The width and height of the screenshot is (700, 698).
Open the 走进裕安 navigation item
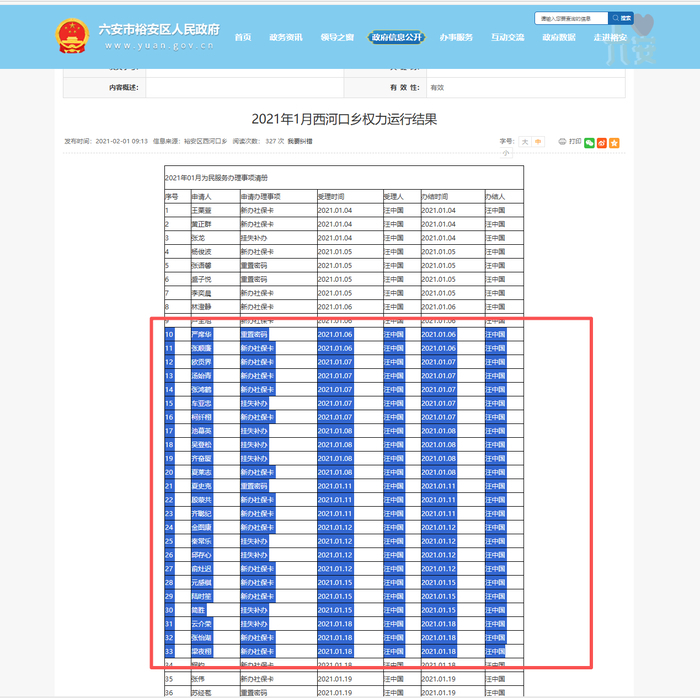click(x=610, y=37)
